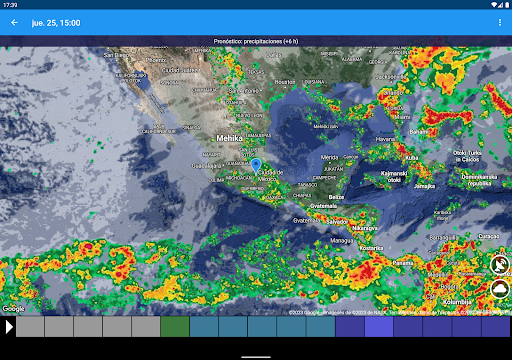Click the 'Mérida' city label
Image resolution: width=512 pixels, height=360 pixels.
[x=329, y=157]
